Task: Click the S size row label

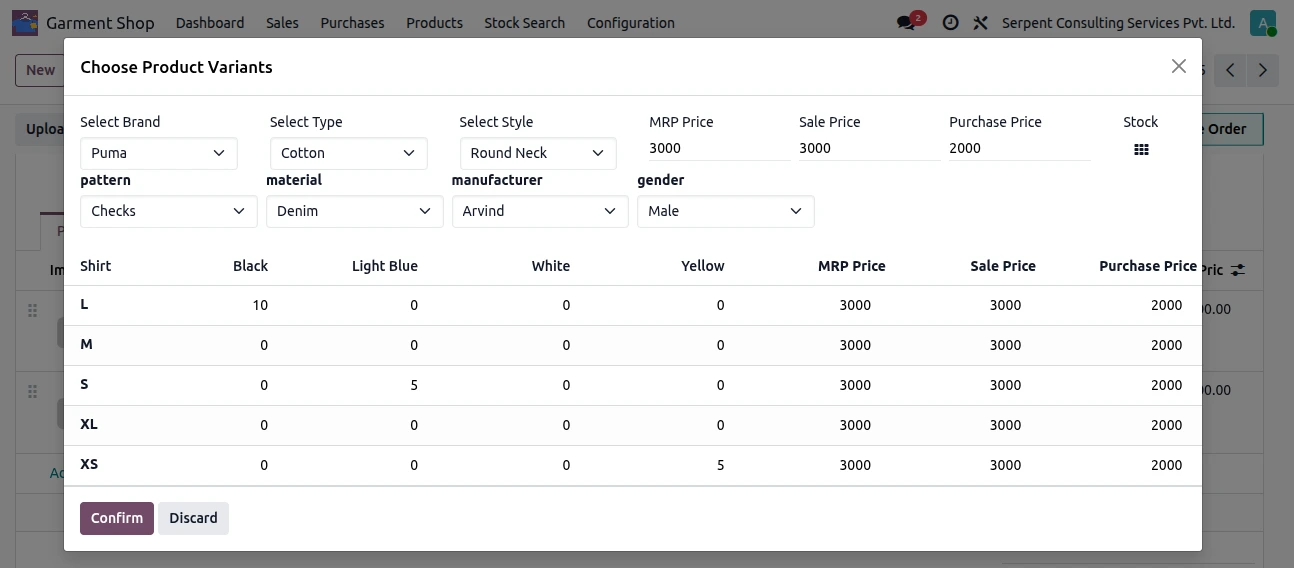Action: coord(84,384)
